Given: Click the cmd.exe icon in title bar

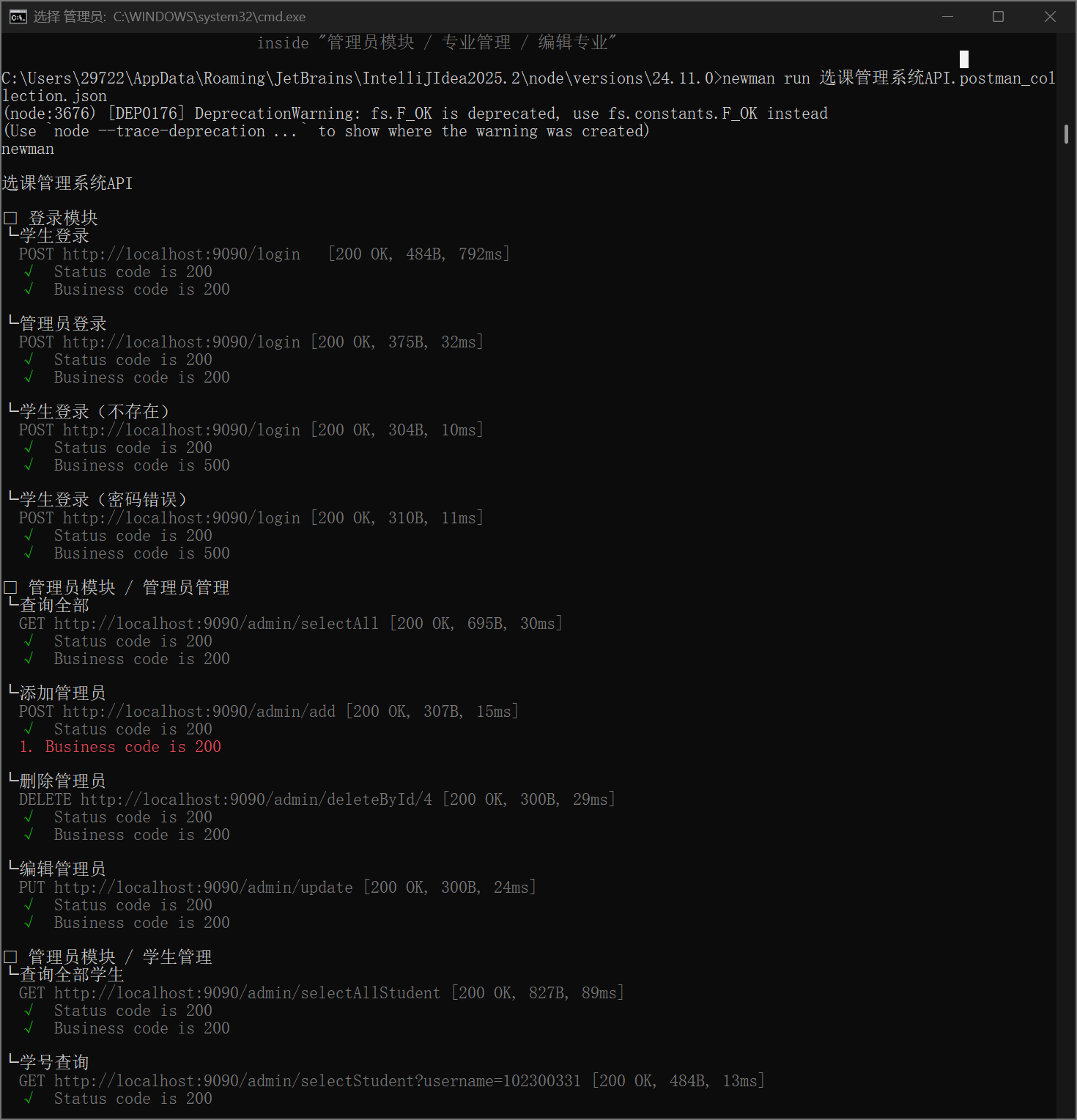Looking at the screenshot, I should point(18,17).
